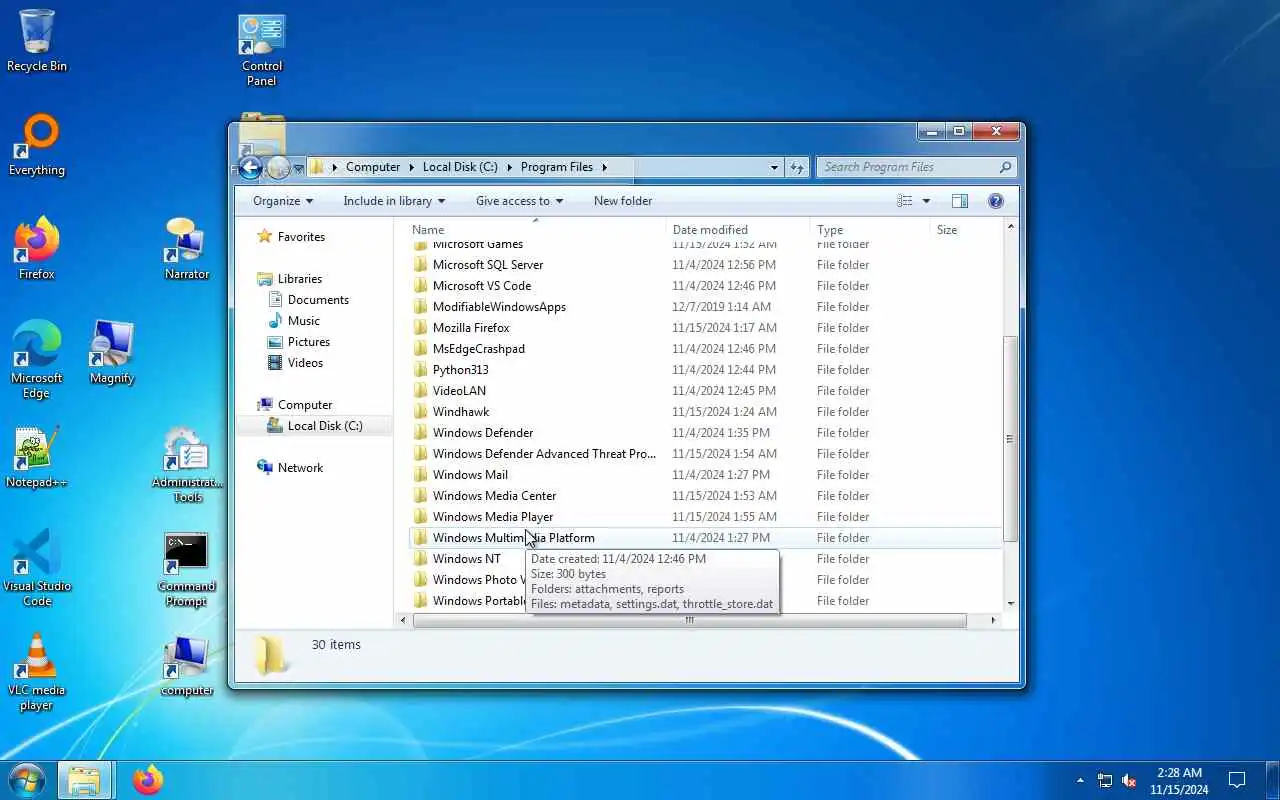Click the Explorer Forward navigation button
Viewport: 1280px width, 800px height.
coord(278,168)
